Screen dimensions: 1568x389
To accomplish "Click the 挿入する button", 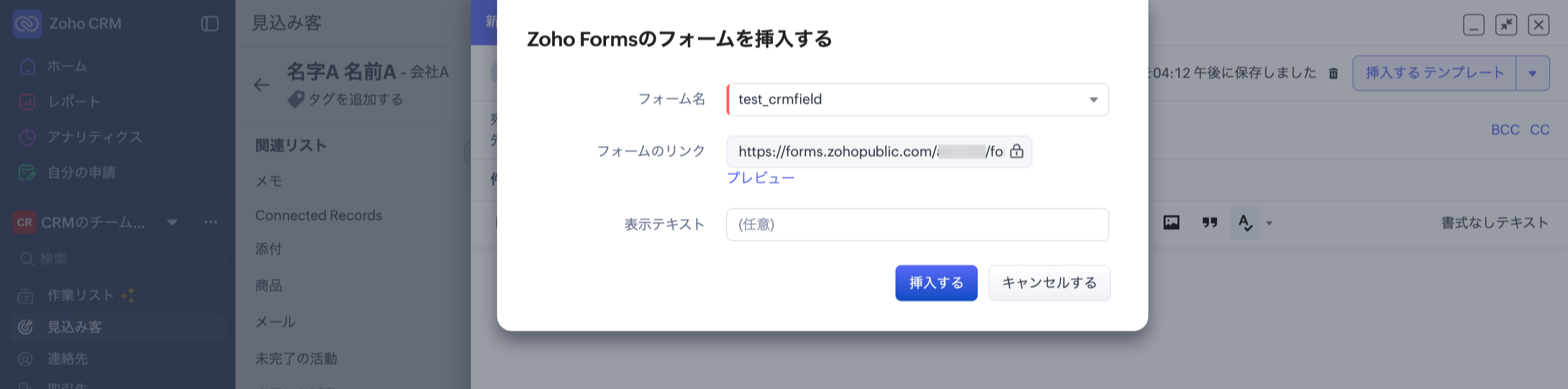I will coord(936,283).
